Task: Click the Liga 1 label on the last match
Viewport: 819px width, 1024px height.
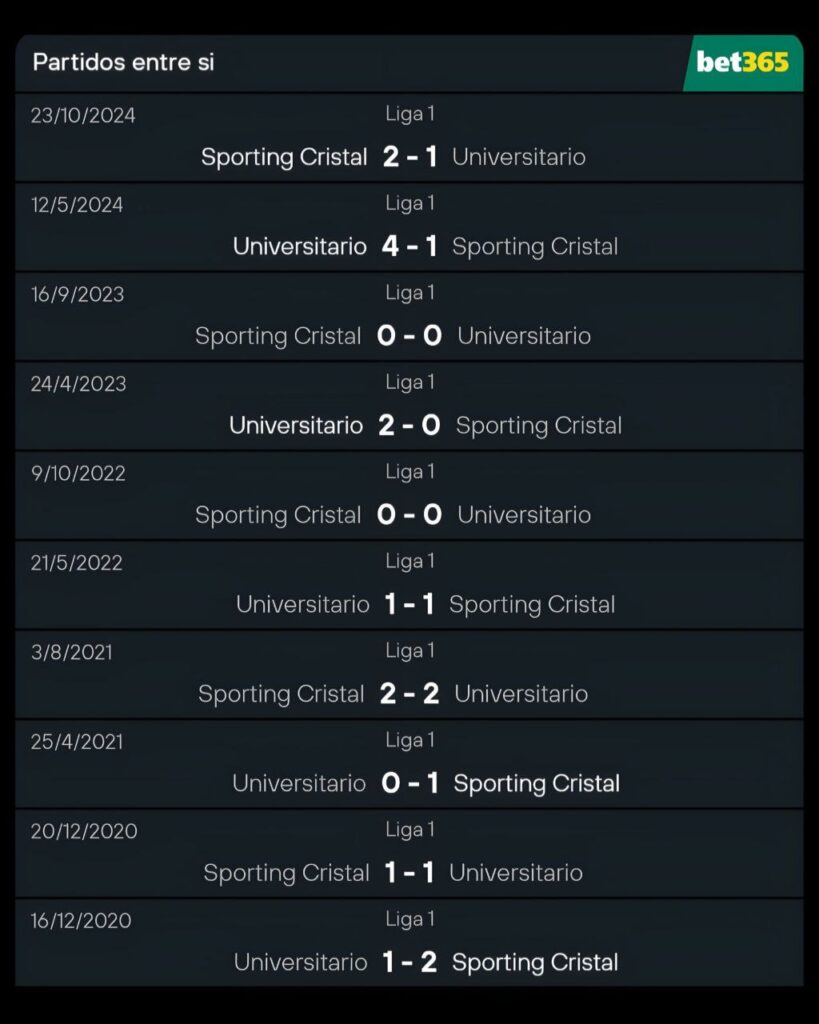Action: point(409,919)
